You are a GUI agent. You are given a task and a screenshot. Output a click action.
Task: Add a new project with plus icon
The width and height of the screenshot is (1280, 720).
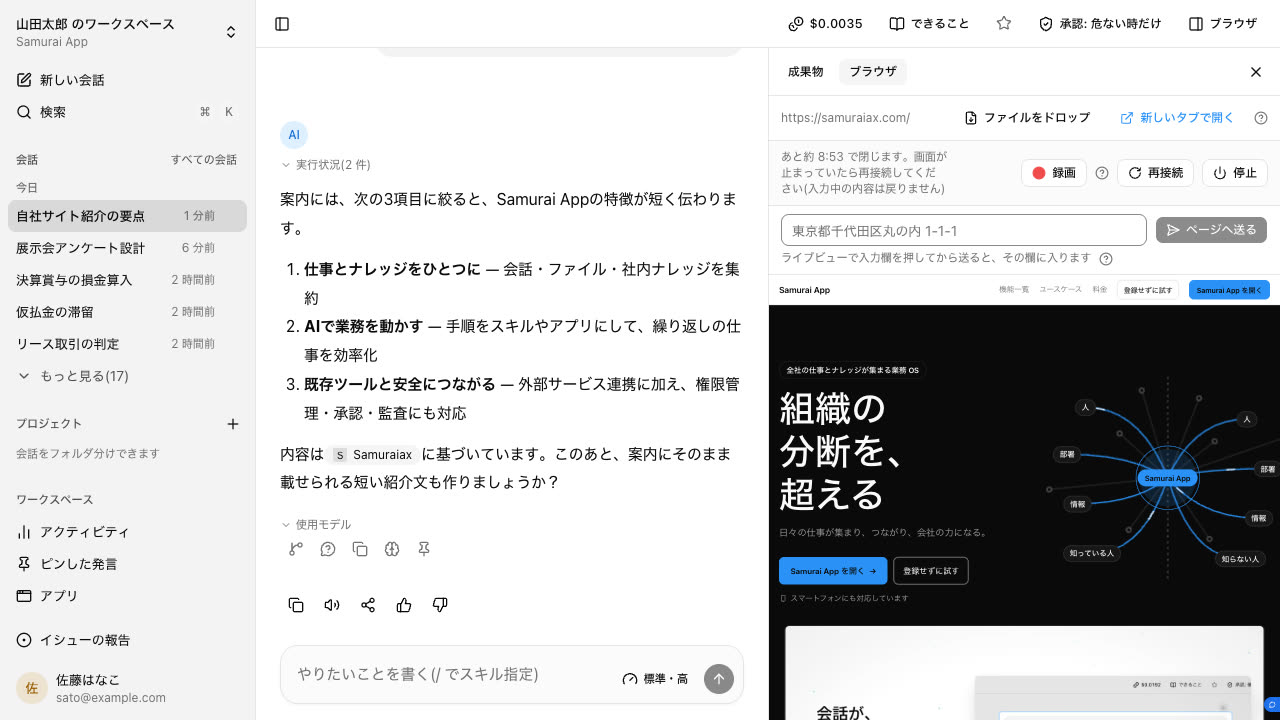233,424
